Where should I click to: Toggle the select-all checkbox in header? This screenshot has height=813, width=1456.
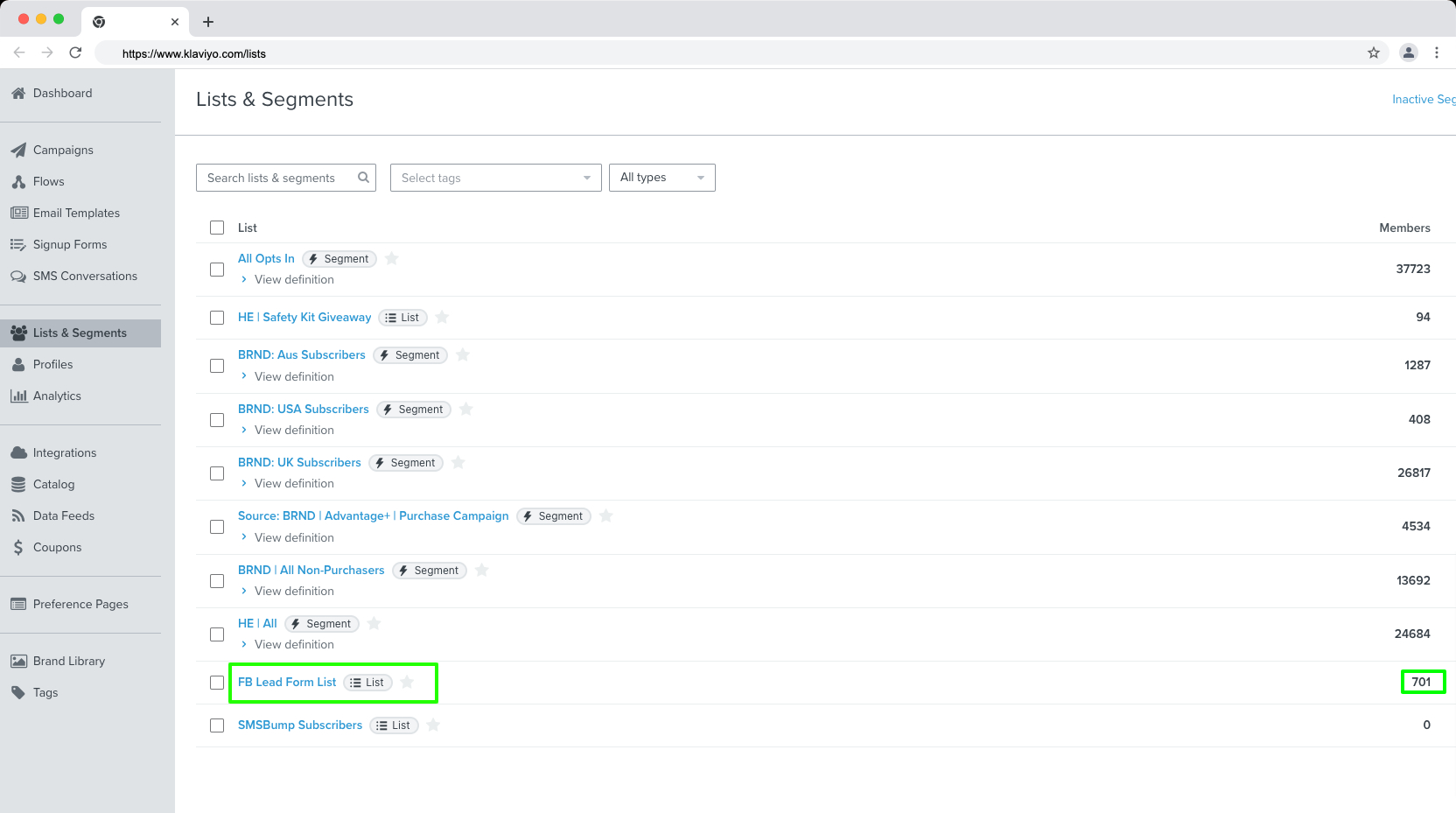pos(217,228)
